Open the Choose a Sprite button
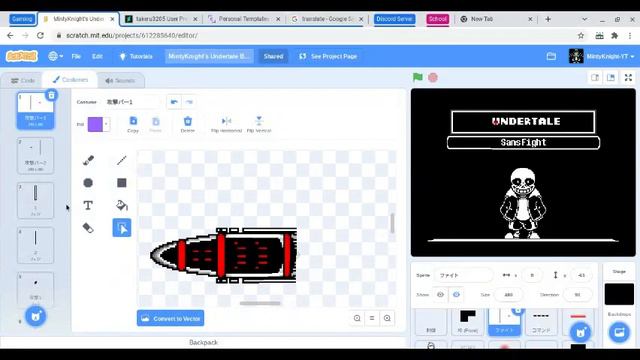This screenshot has height=360, width=640. pos(580,333)
